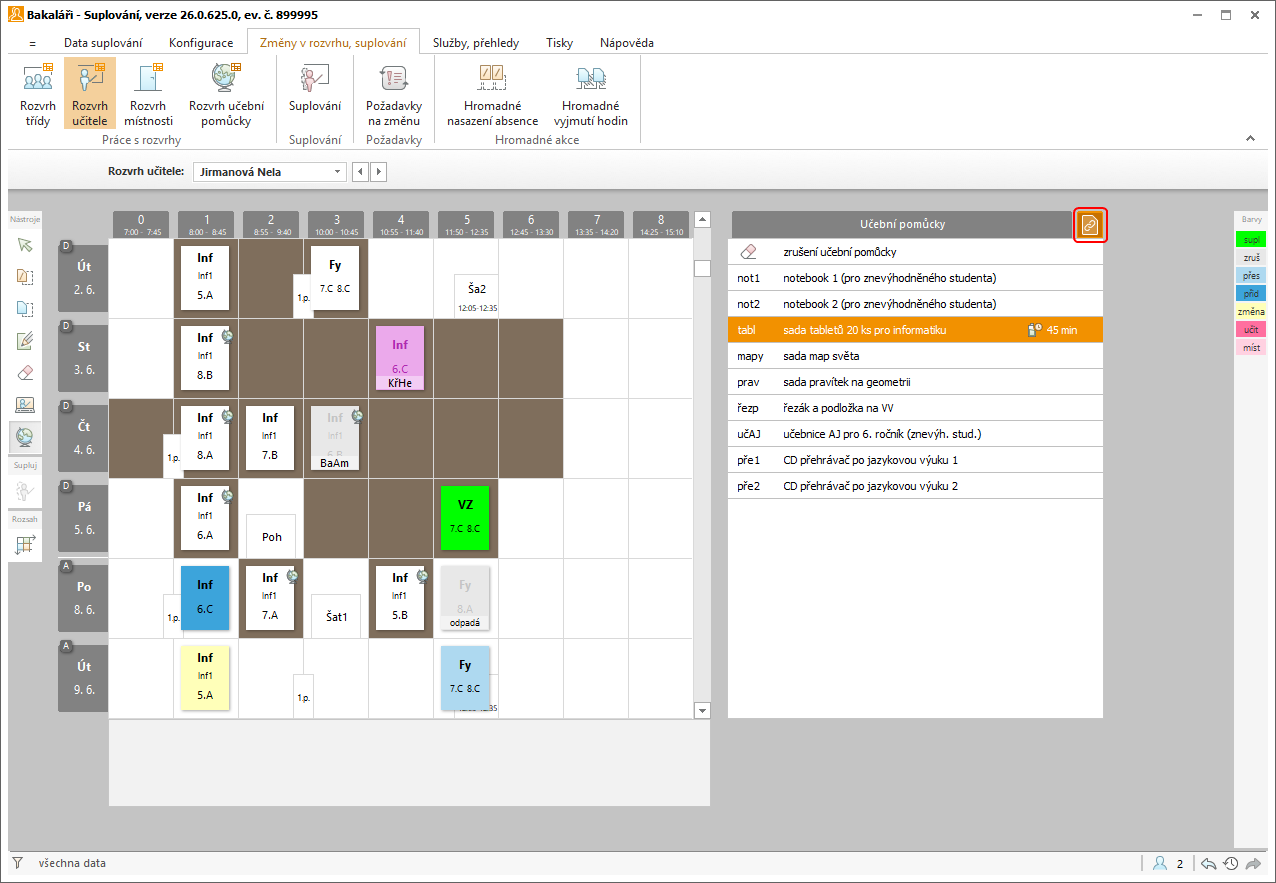Select the blue přid color
This screenshot has width=1276, height=883.
pos(1251,293)
